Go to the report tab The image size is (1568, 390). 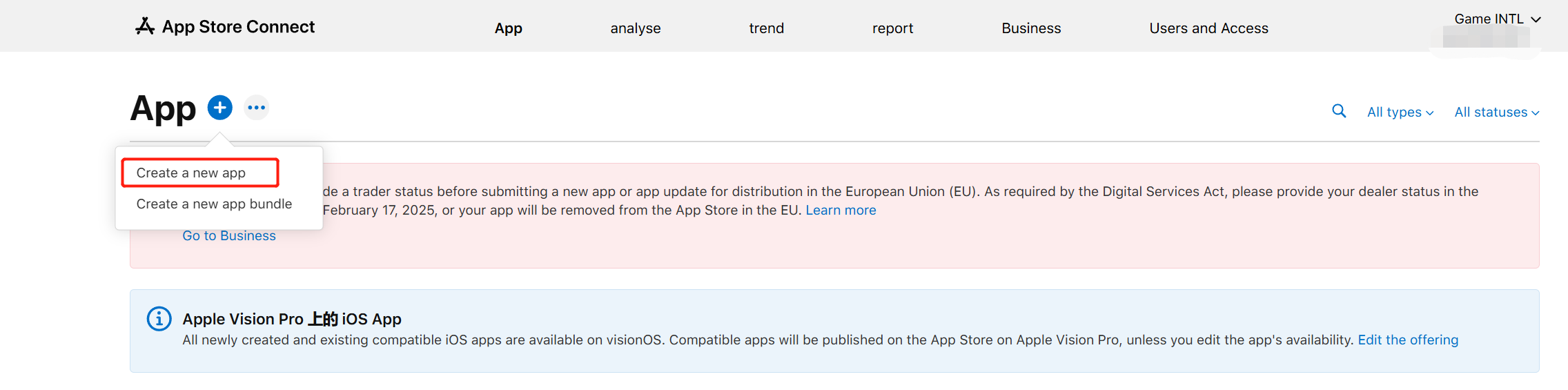point(892,28)
